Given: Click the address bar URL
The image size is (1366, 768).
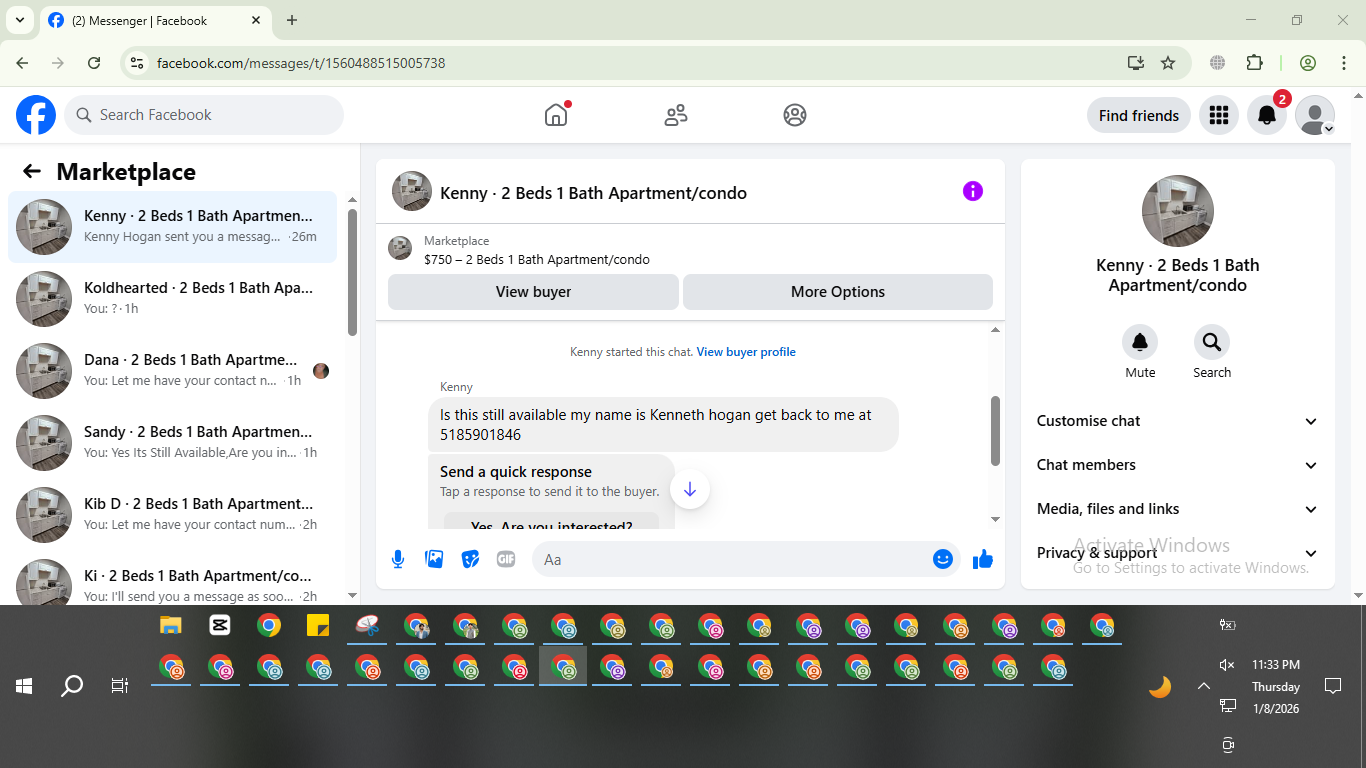Looking at the screenshot, I should coord(301,63).
